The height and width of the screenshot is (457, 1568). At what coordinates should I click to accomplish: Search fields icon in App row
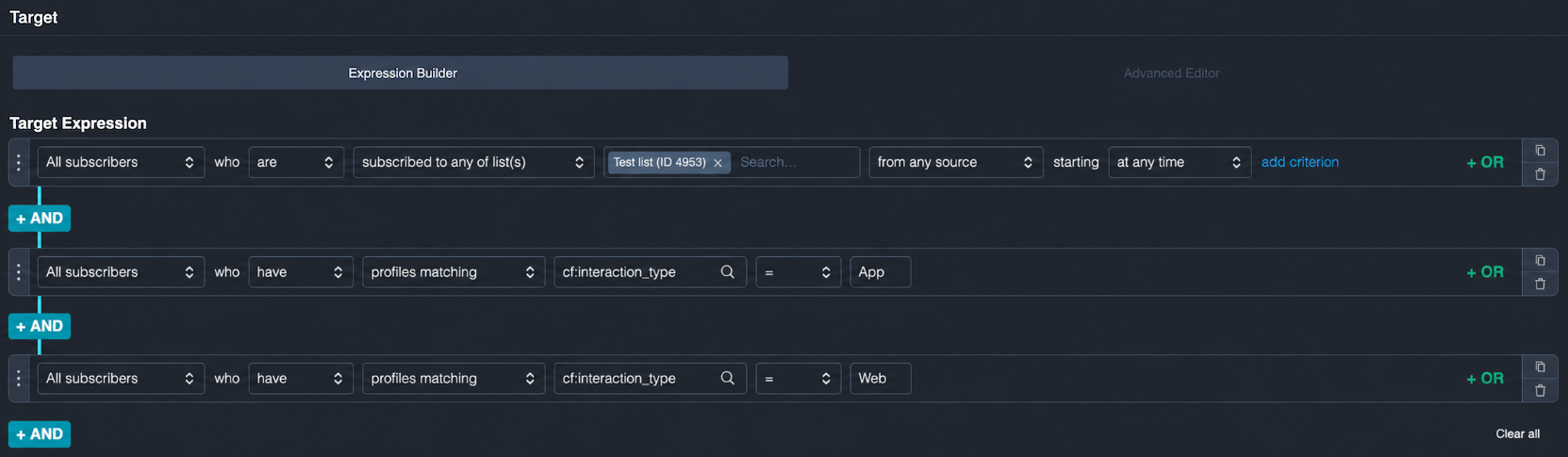(x=727, y=272)
